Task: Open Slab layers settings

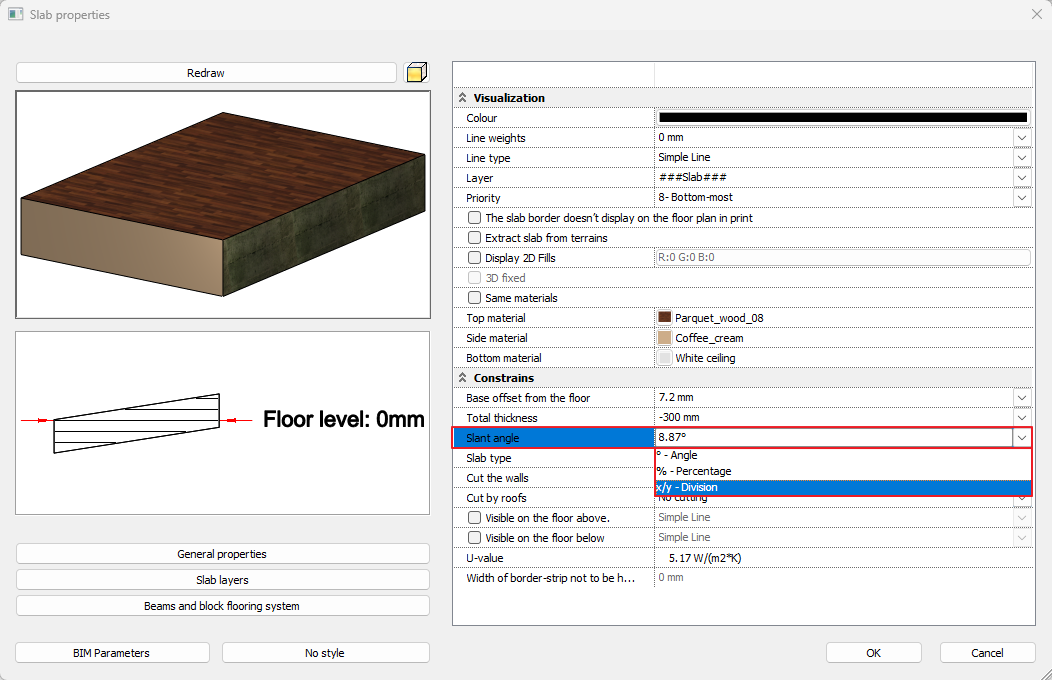Action: (x=222, y=580)
